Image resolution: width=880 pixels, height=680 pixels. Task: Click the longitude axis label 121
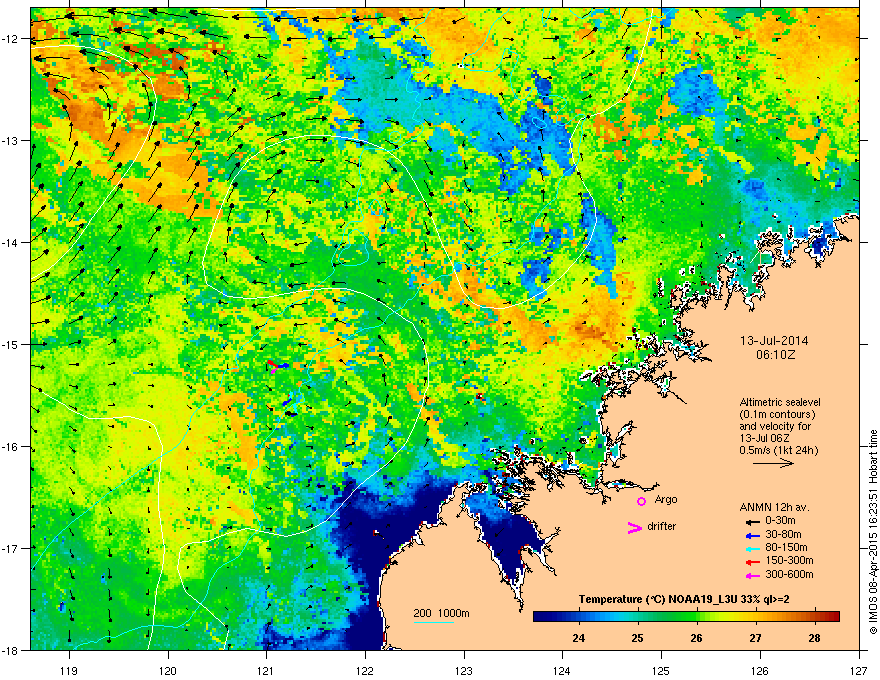tap(267, 670)
